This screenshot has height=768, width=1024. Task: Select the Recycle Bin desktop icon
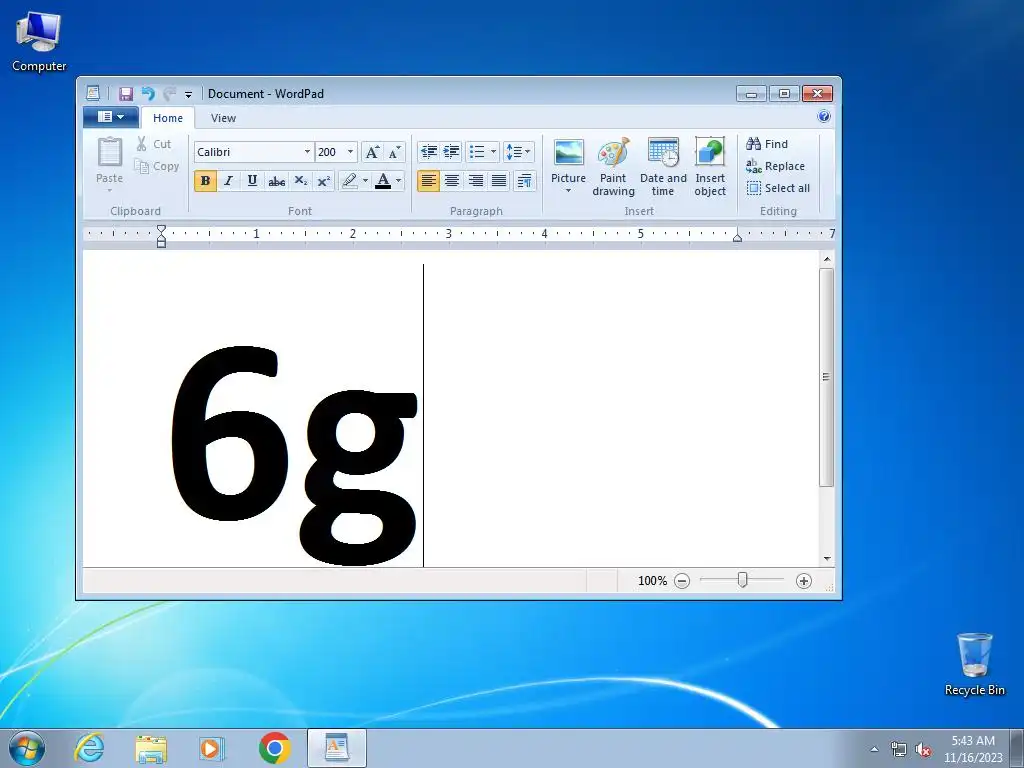974,664
